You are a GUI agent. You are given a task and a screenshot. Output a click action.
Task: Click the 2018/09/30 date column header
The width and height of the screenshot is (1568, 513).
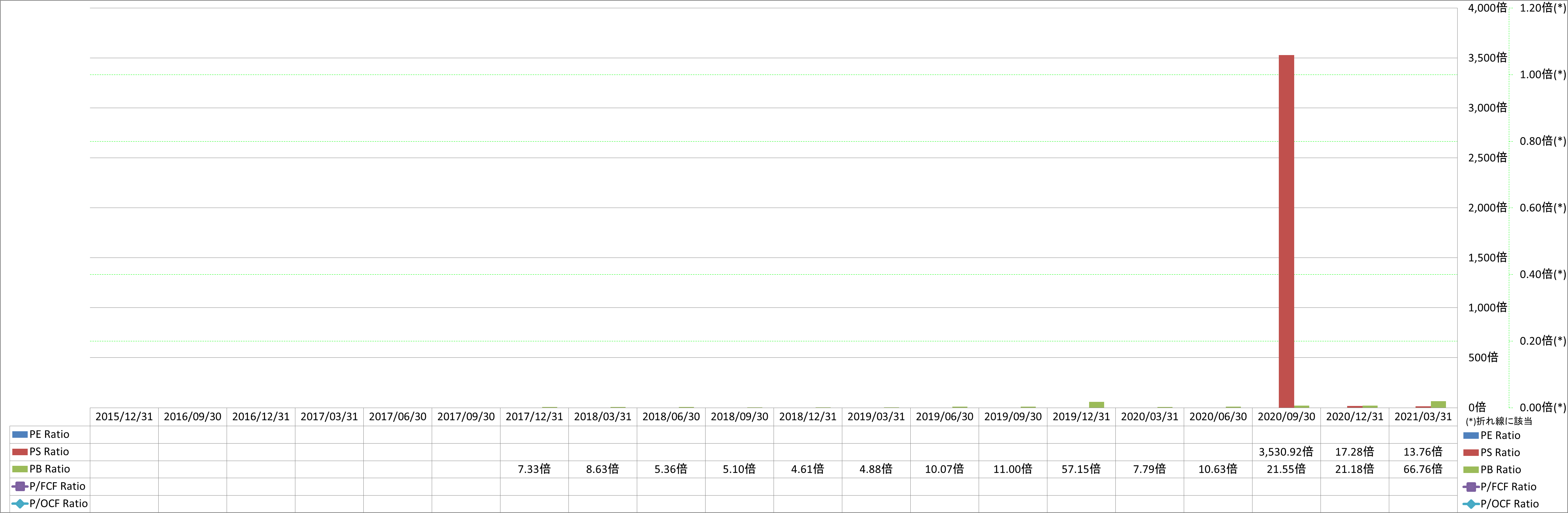click(739, 417)
